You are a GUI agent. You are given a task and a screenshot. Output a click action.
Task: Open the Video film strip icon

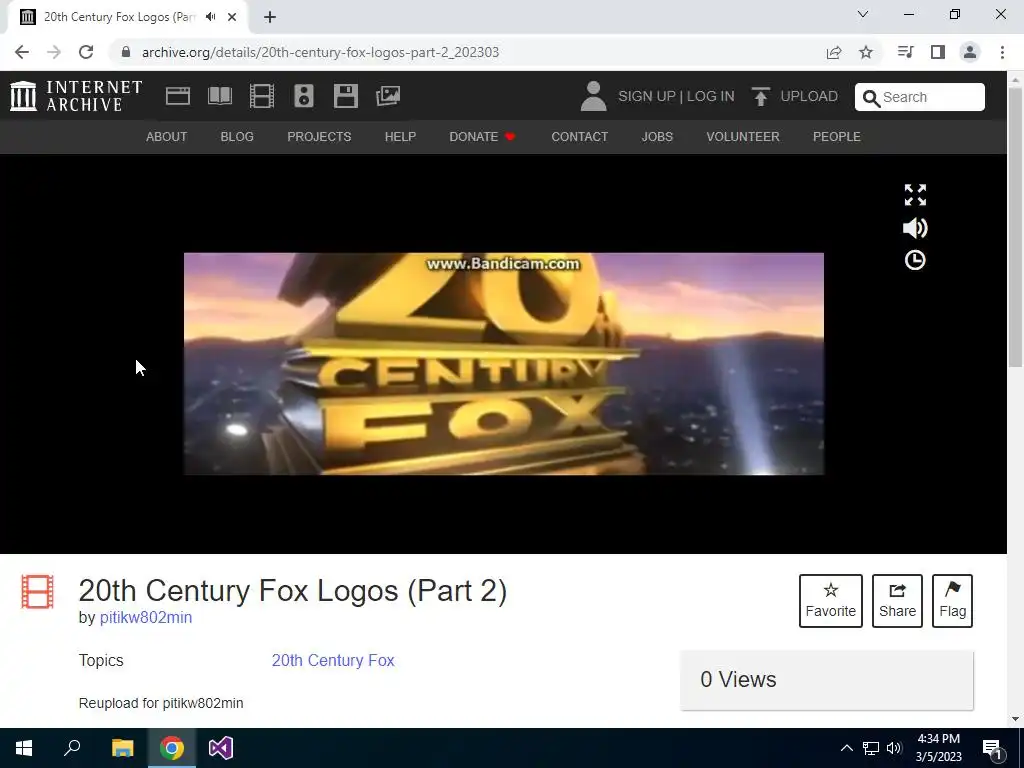(x=262, y=96)
